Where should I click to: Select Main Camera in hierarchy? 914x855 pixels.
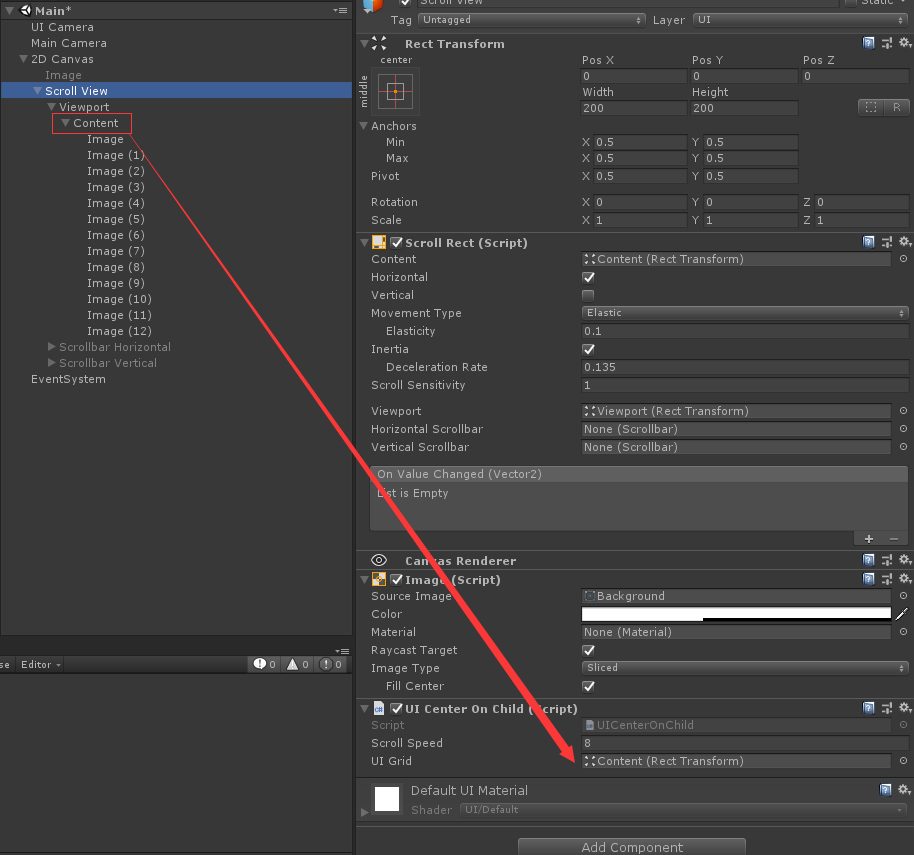point(69,43)
